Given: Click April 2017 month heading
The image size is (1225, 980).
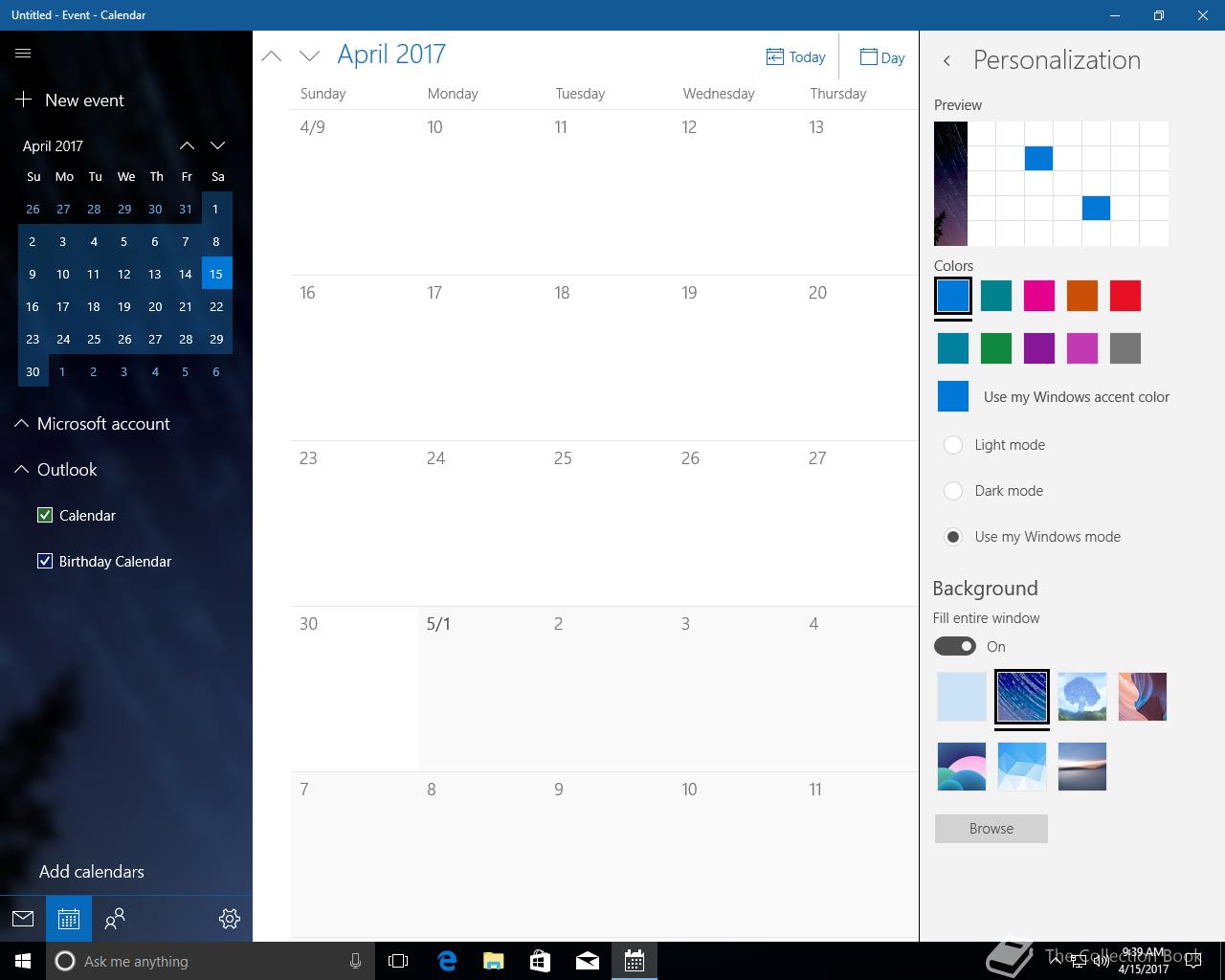Looking at the screenshot, I should 391,55.
